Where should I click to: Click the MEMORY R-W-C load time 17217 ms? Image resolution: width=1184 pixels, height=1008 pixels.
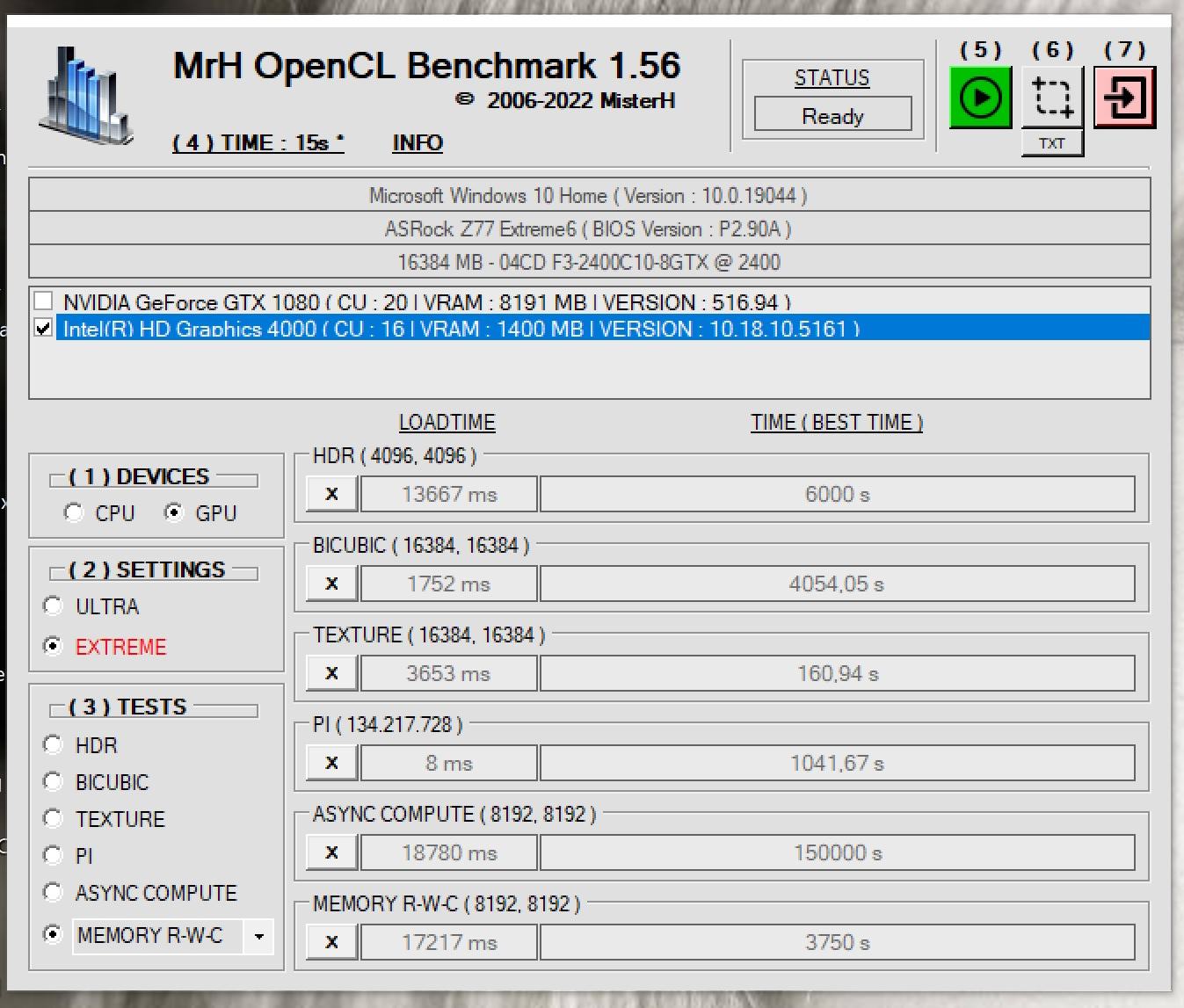449,942
